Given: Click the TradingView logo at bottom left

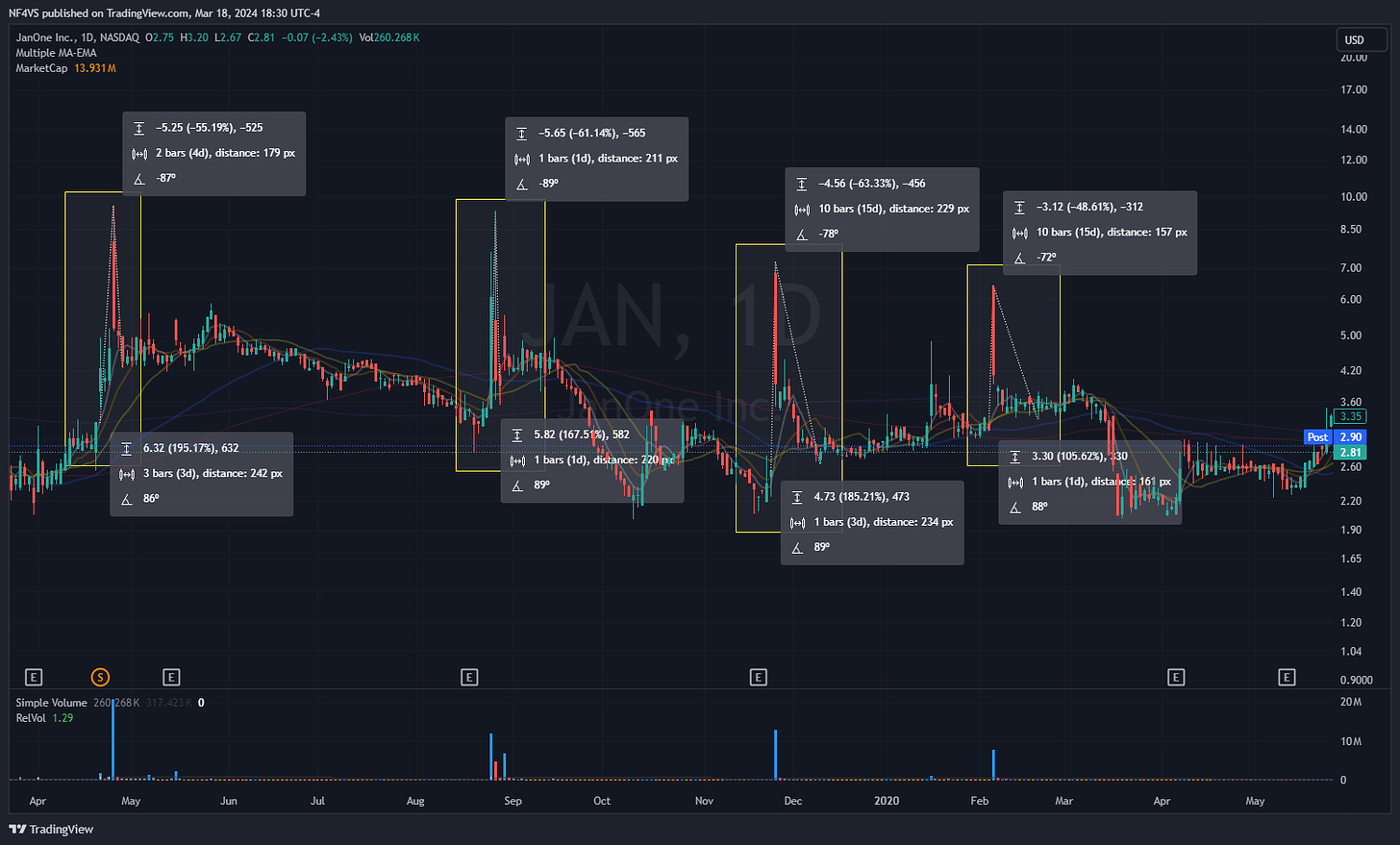Looking at the screenshot, I should (52, 829).
